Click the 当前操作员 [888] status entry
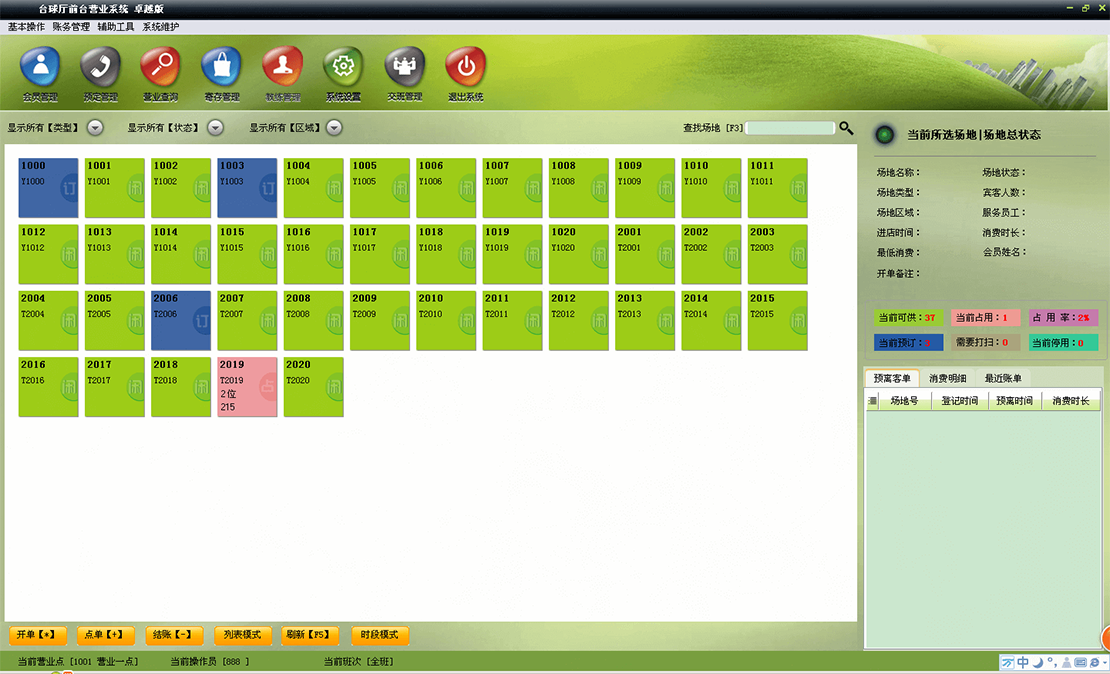The width and height of the screenshot is (1110, 674). 210,661
